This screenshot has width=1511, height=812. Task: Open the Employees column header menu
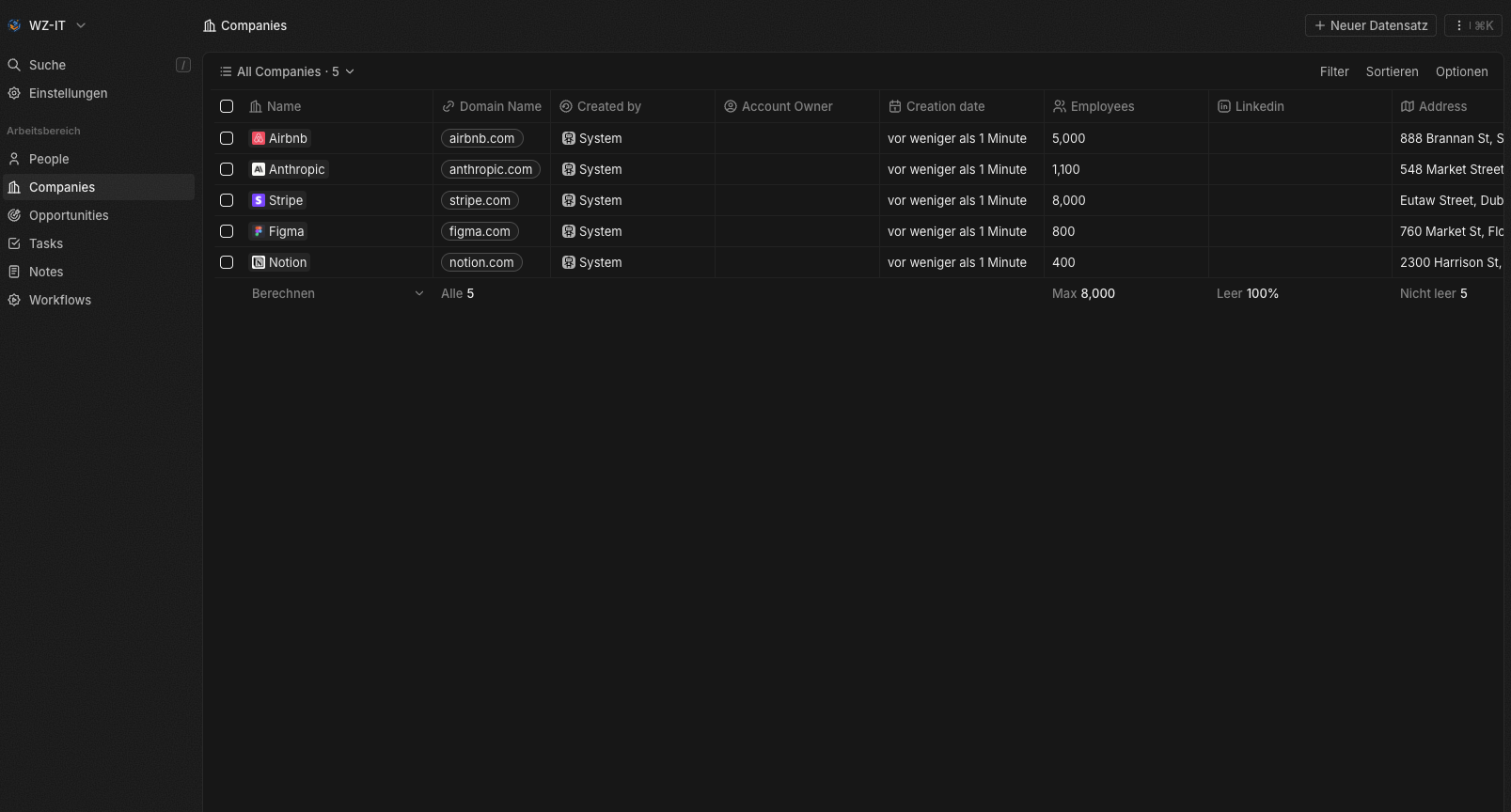pyautogui.click(x=1126, y=106)
